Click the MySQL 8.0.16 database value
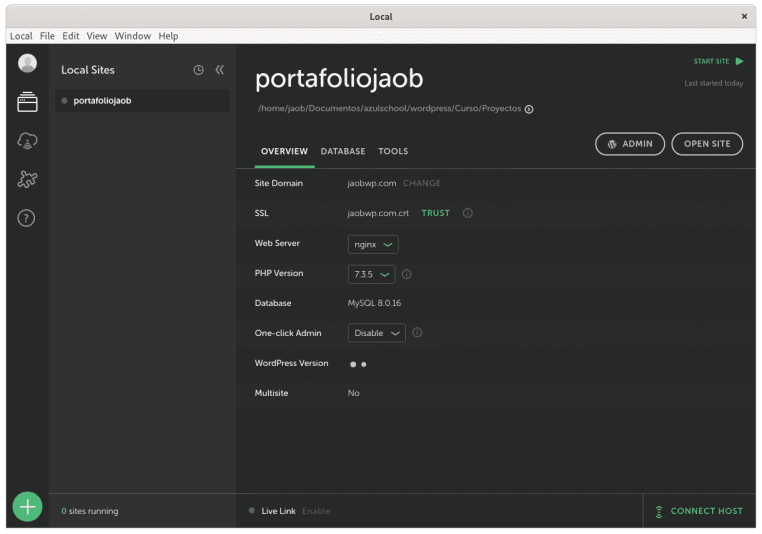762x534 pixels. pyautogui.click(x=374, y=303)
